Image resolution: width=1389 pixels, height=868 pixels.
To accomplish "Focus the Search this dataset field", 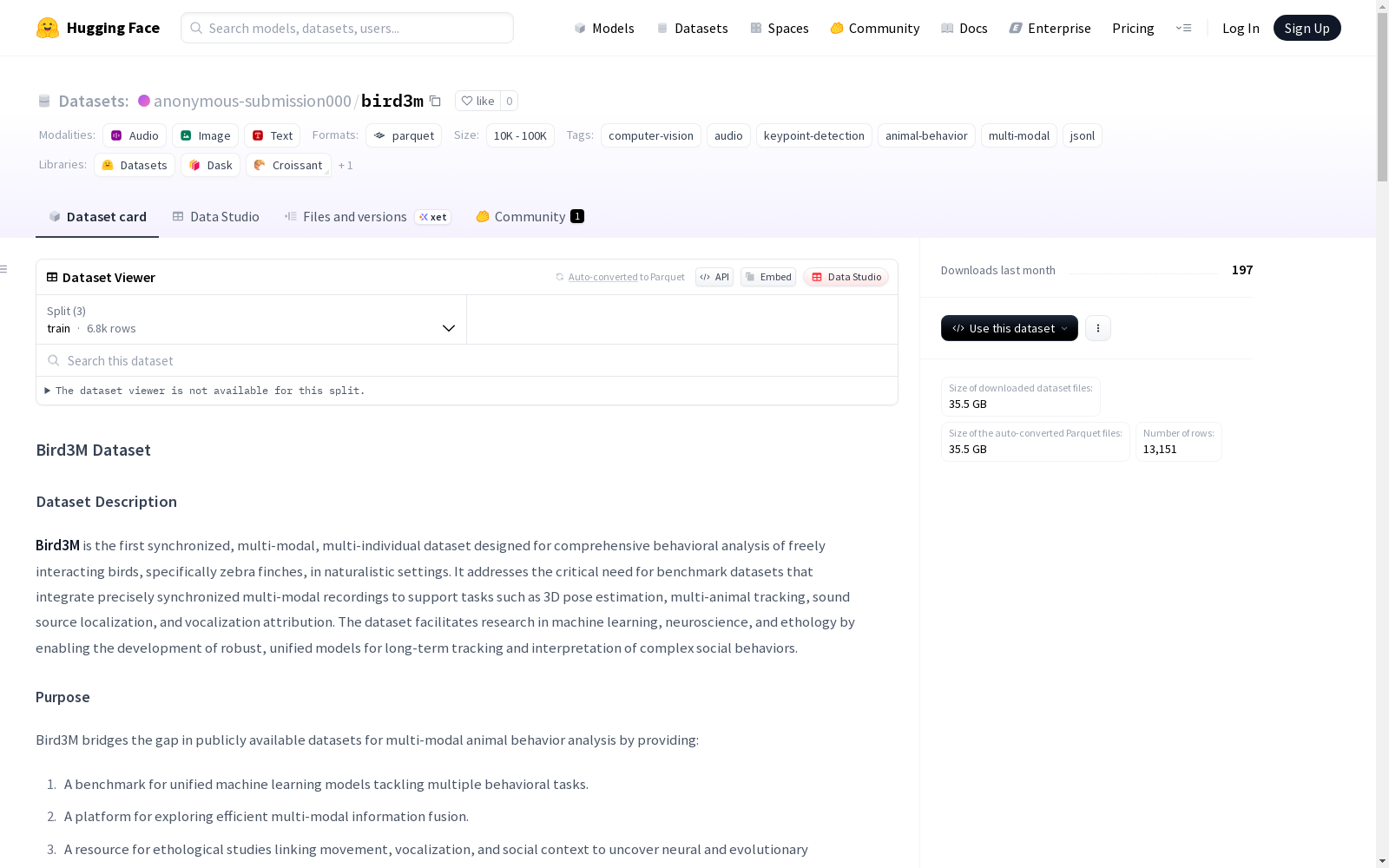I will pos(467,360).
